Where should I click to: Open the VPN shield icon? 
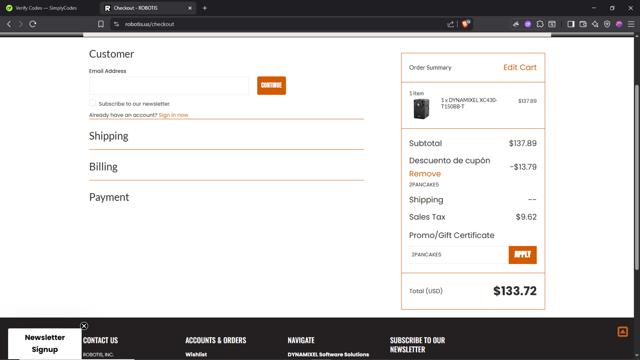click(x=607, y=24)
